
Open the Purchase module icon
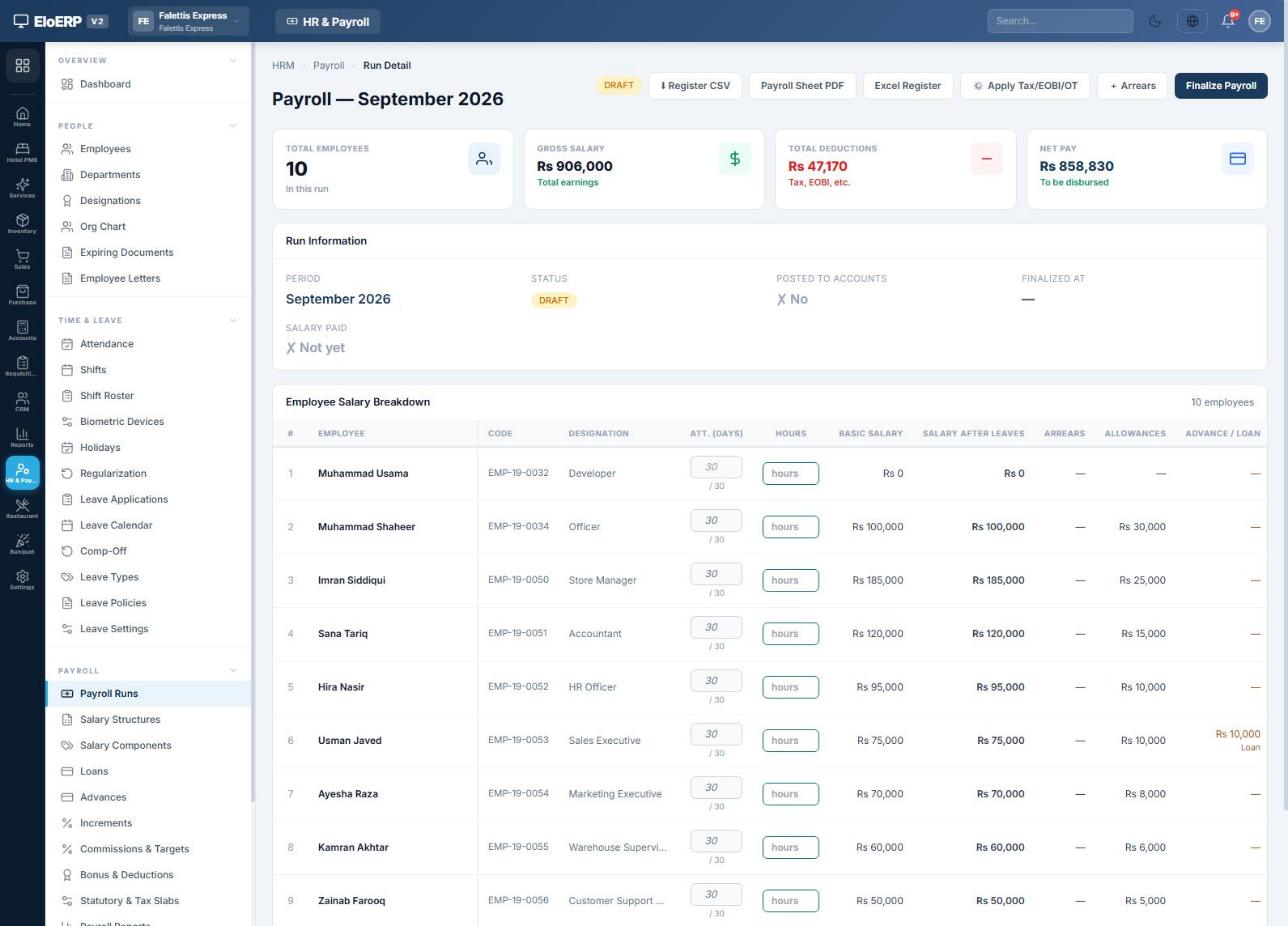(x=22, y=295)
